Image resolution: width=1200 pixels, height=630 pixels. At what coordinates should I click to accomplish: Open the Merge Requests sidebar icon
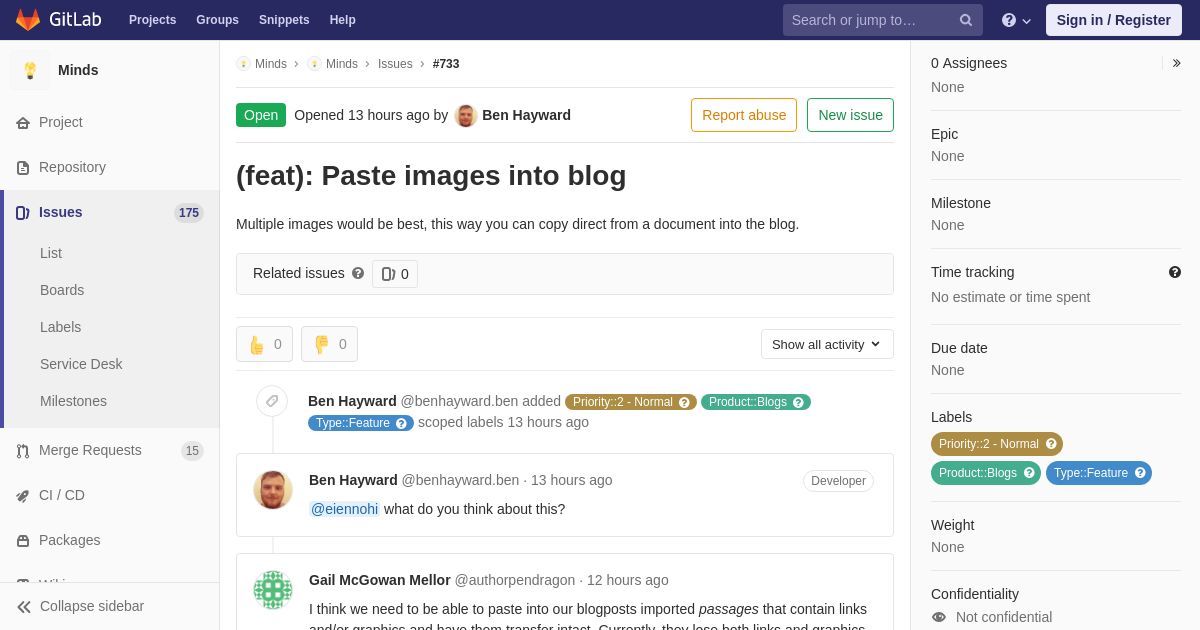pyautogui.click(x=23, y=451)
